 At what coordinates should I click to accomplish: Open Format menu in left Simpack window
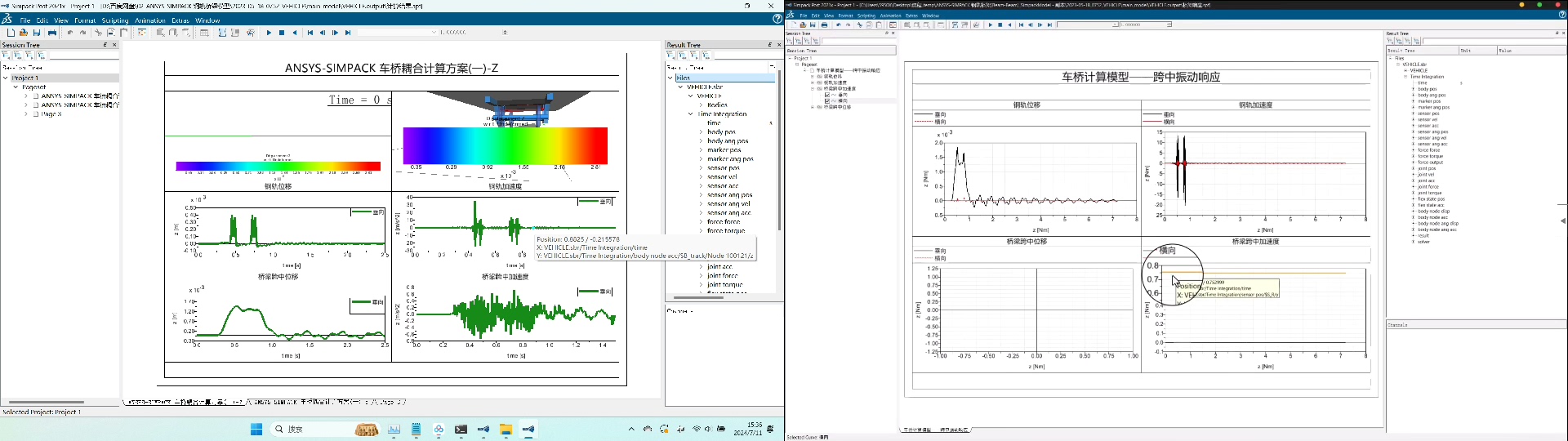[85, 20]
